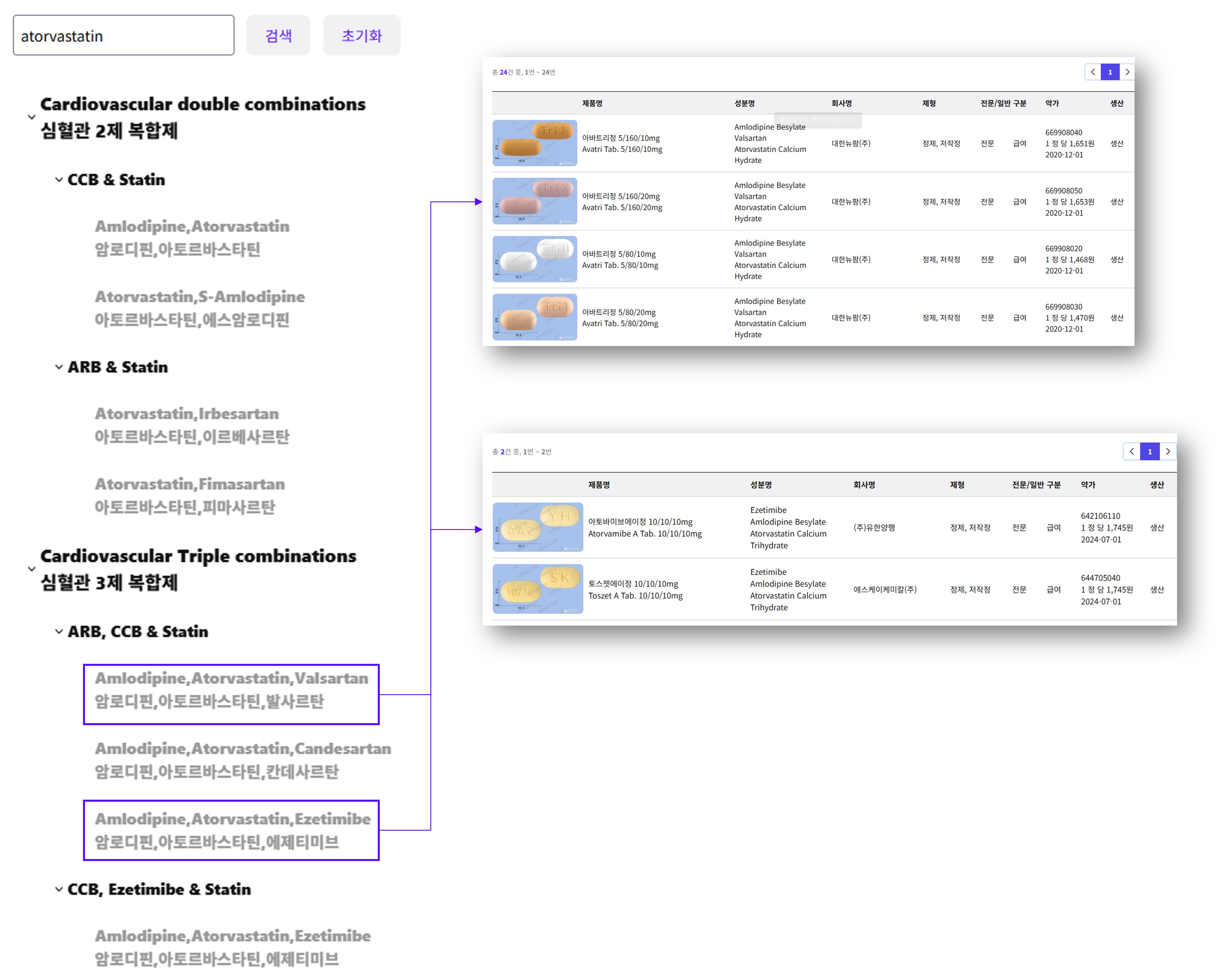
Task: Collapse the ARB & Statin group
Action: point(59,367)
